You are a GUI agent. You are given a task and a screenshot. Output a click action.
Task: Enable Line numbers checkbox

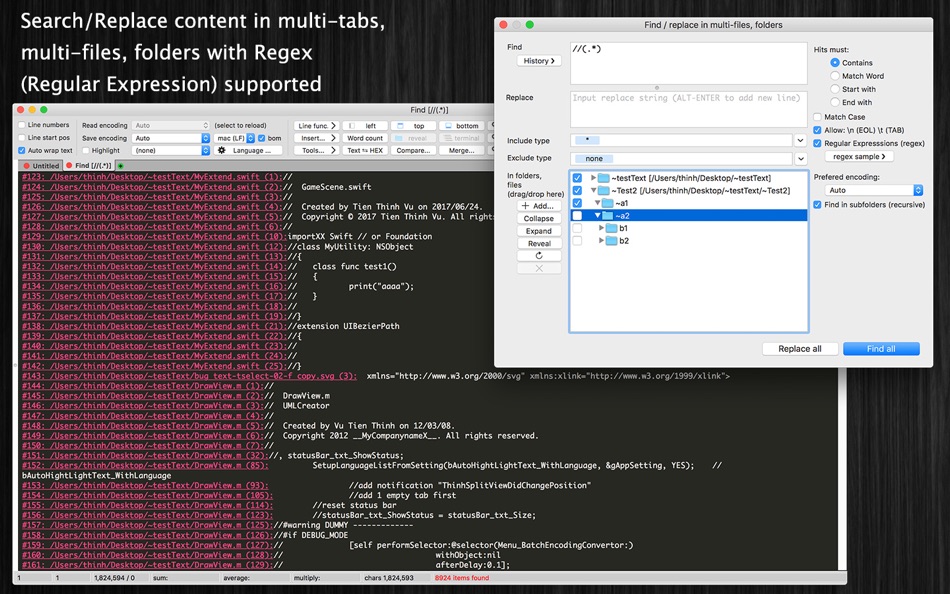[x=22, y=125]
